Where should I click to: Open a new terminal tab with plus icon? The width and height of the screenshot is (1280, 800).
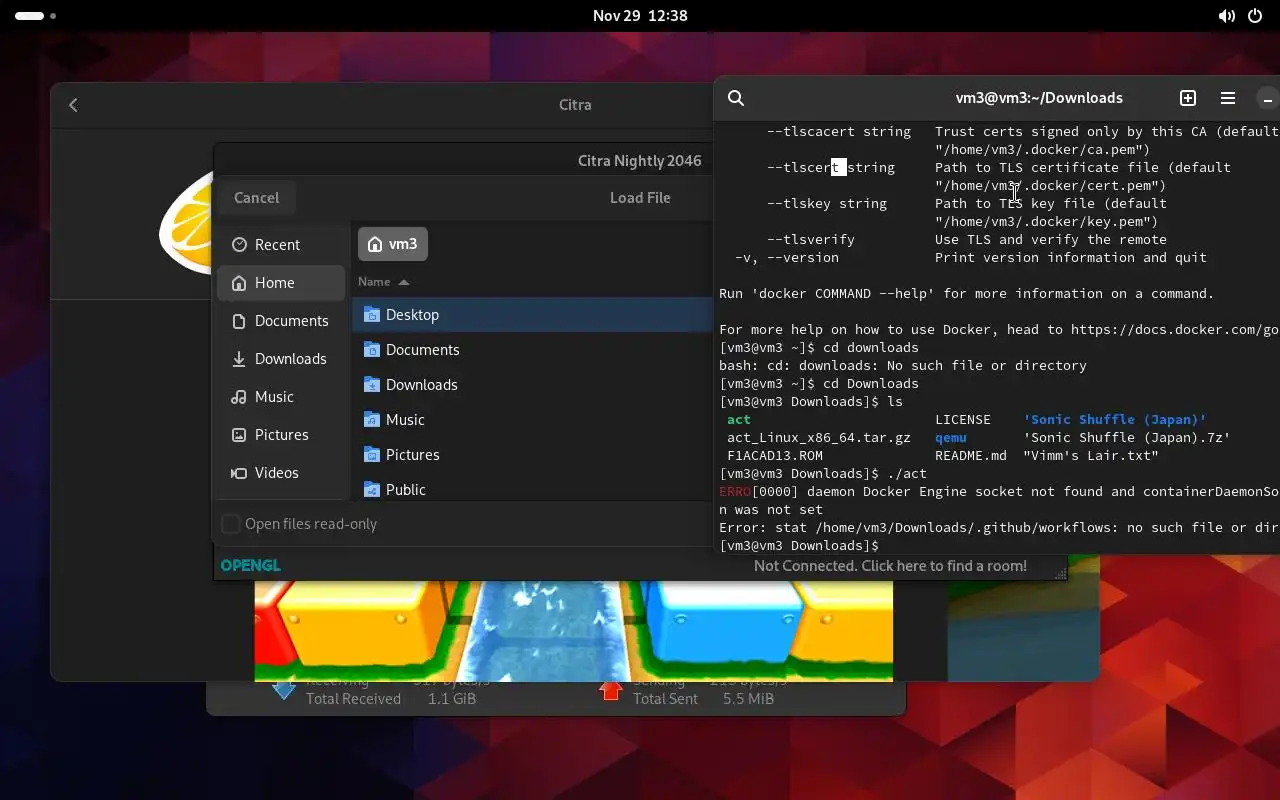[1188, 98]
